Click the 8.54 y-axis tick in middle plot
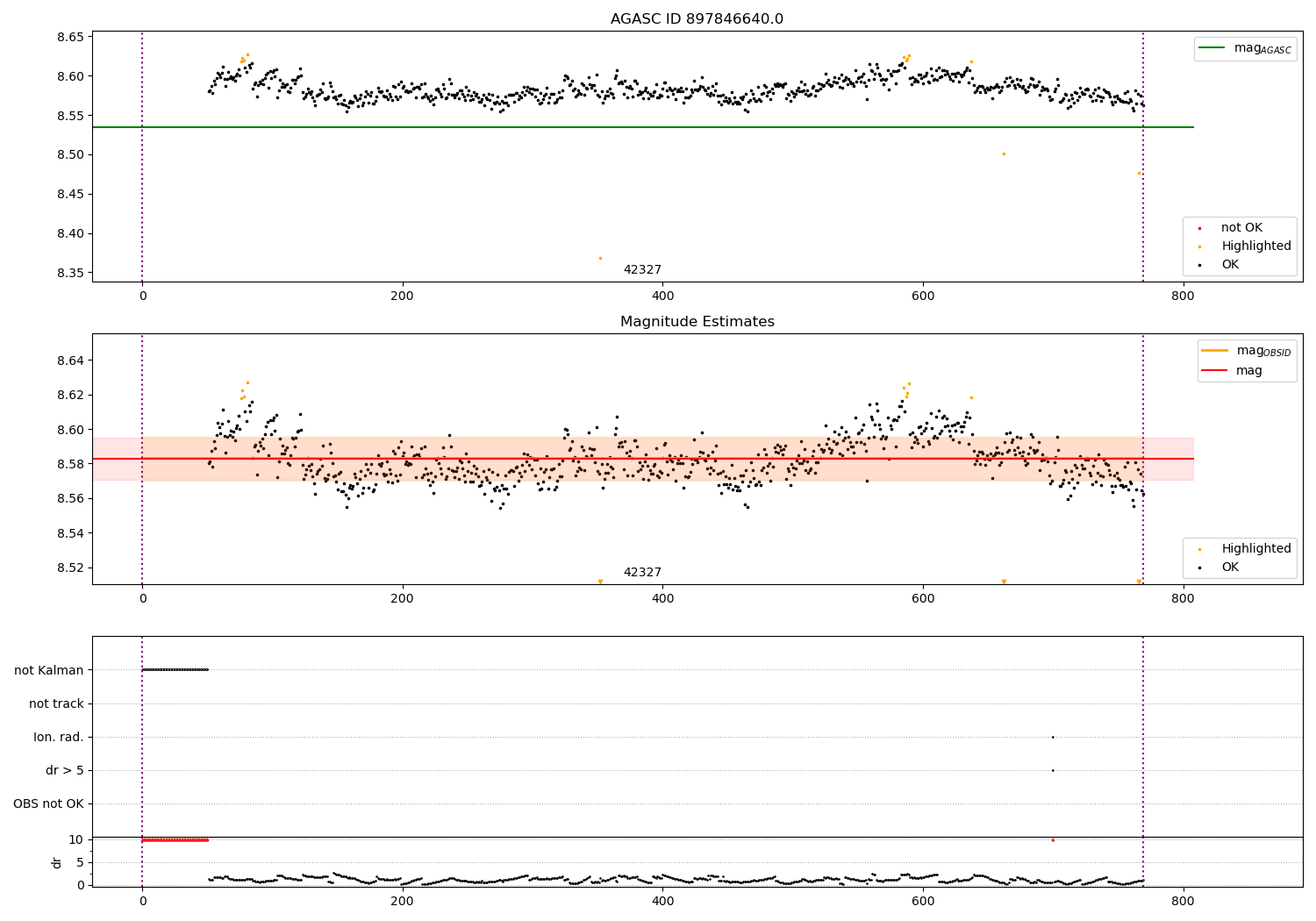This screenshot has width=1316, height=921. click(x=70, y=533)
